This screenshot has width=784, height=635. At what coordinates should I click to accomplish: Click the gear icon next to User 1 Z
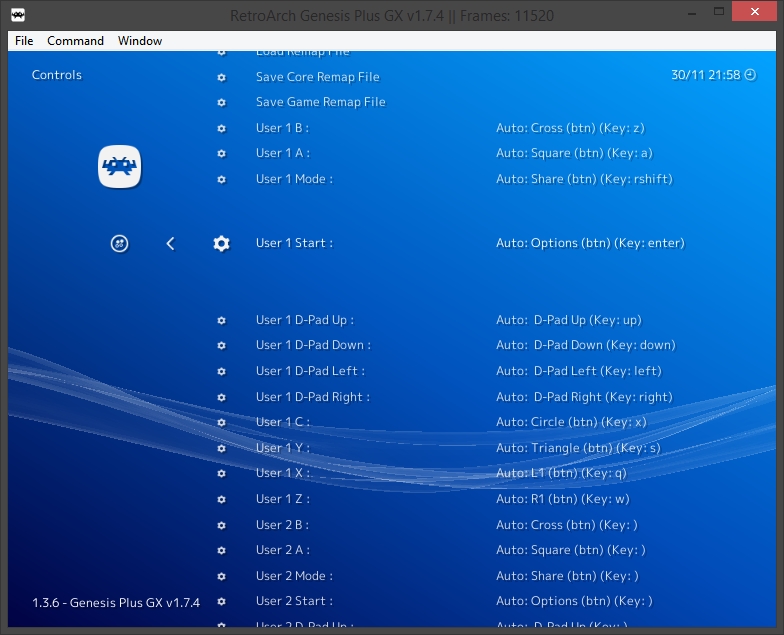pyautogui.click(x=222, y=500)
